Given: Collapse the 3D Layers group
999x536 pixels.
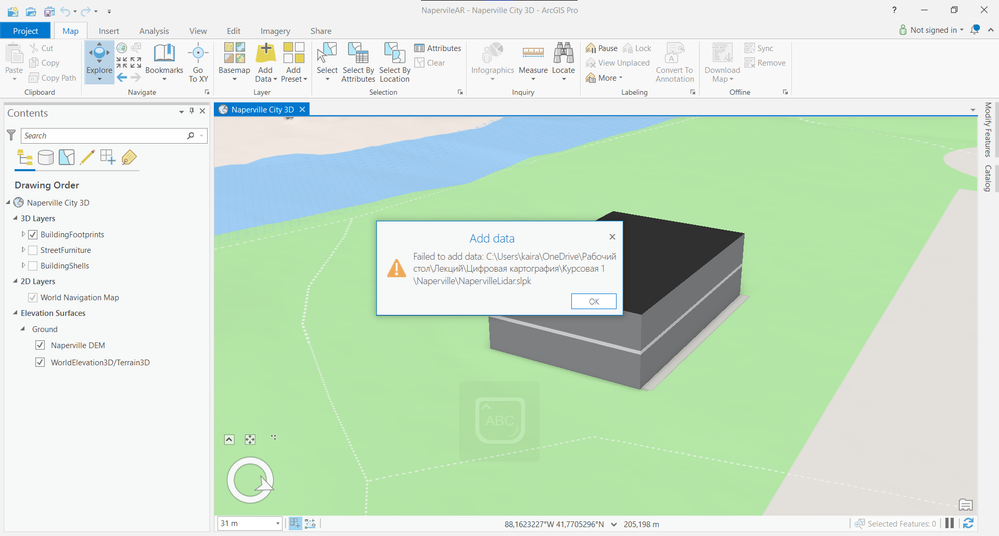Looking at the screenshot, I should [15, 219].
